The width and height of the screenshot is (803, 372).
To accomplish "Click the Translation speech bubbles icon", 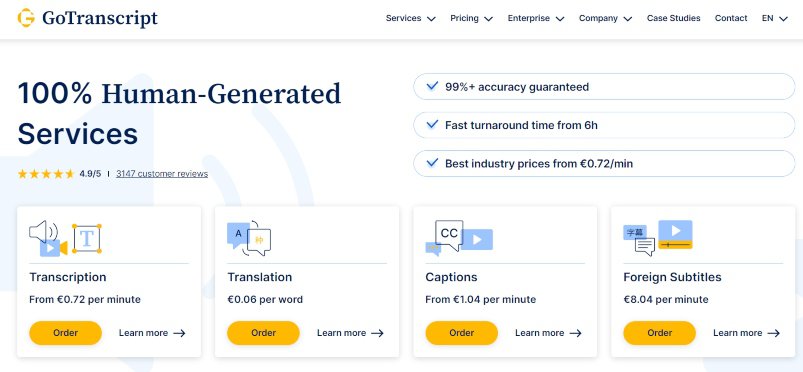I will tap(249, 238).
